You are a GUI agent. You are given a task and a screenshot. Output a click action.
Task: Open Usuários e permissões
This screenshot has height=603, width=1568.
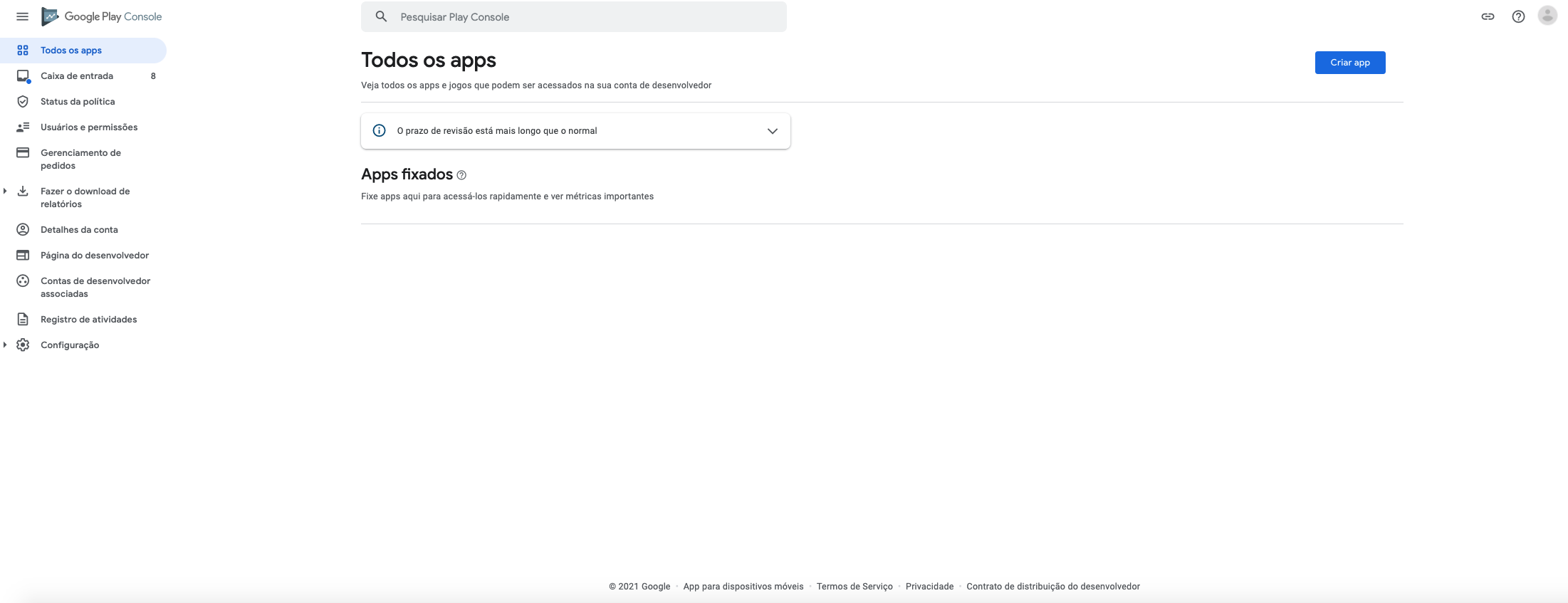(x=89, y=127)
